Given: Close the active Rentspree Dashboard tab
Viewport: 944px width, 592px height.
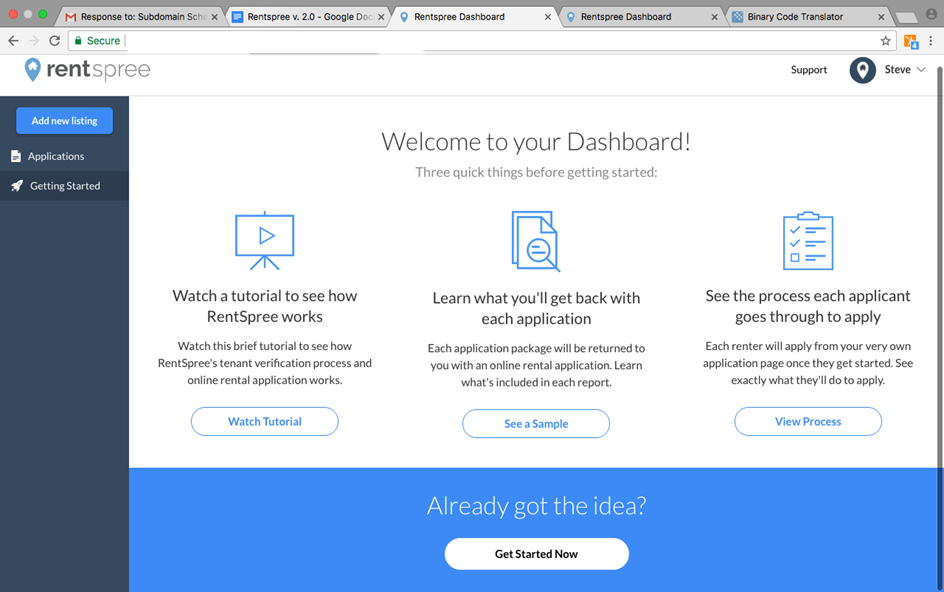Looking at the screenshot, I should pyautogui.click(x=548, y=17).
